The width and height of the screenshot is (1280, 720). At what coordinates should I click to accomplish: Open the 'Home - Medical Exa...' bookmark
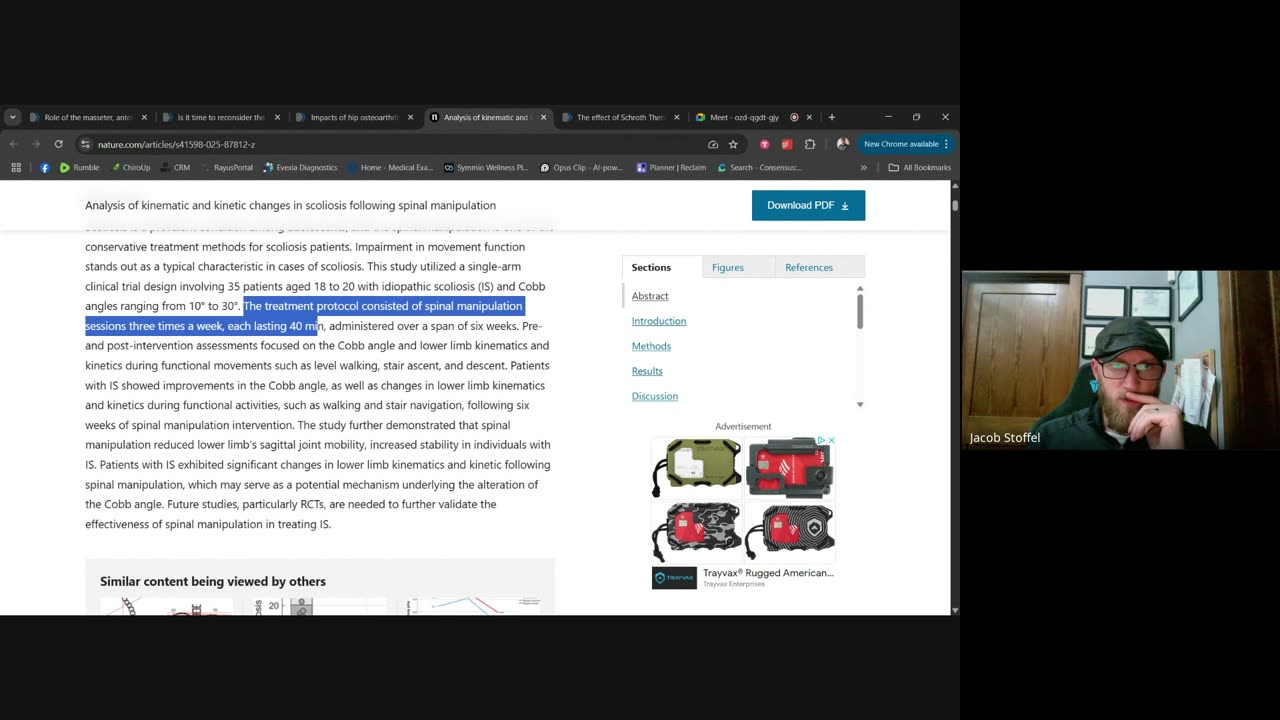tap(389, 167)
